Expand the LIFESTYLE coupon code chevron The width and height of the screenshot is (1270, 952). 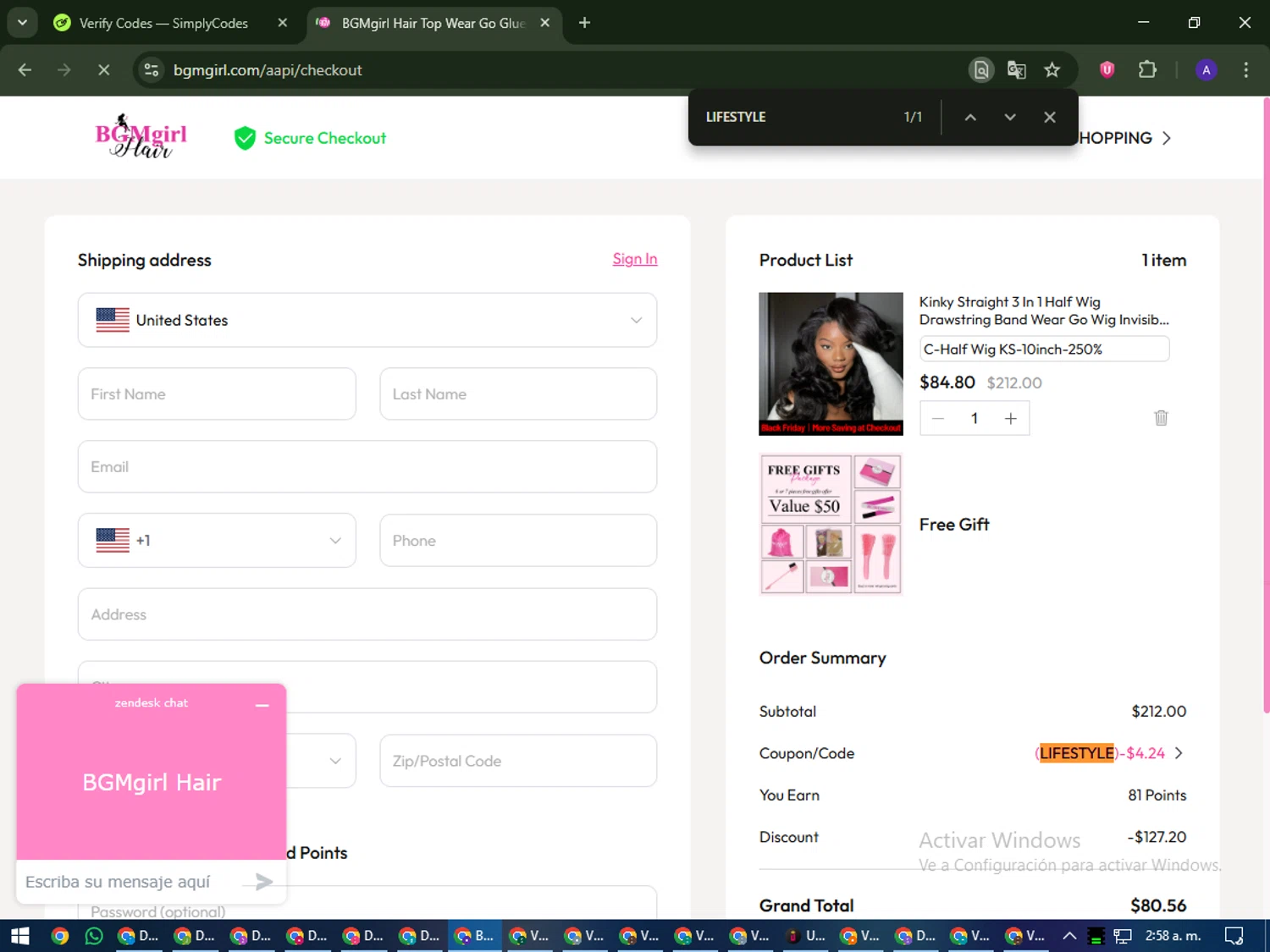tap(1179, 752)
